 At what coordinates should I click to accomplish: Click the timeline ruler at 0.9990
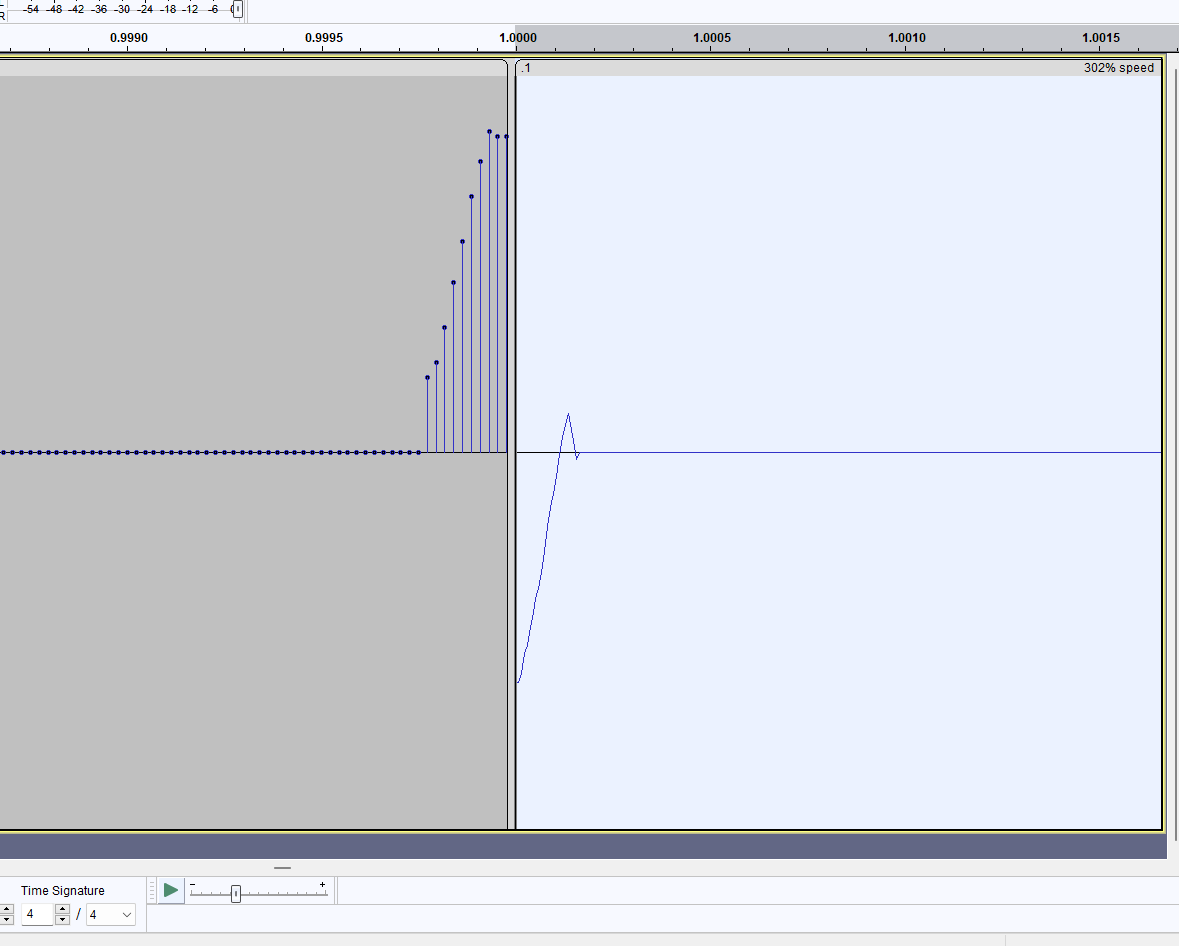pos(130,40)
